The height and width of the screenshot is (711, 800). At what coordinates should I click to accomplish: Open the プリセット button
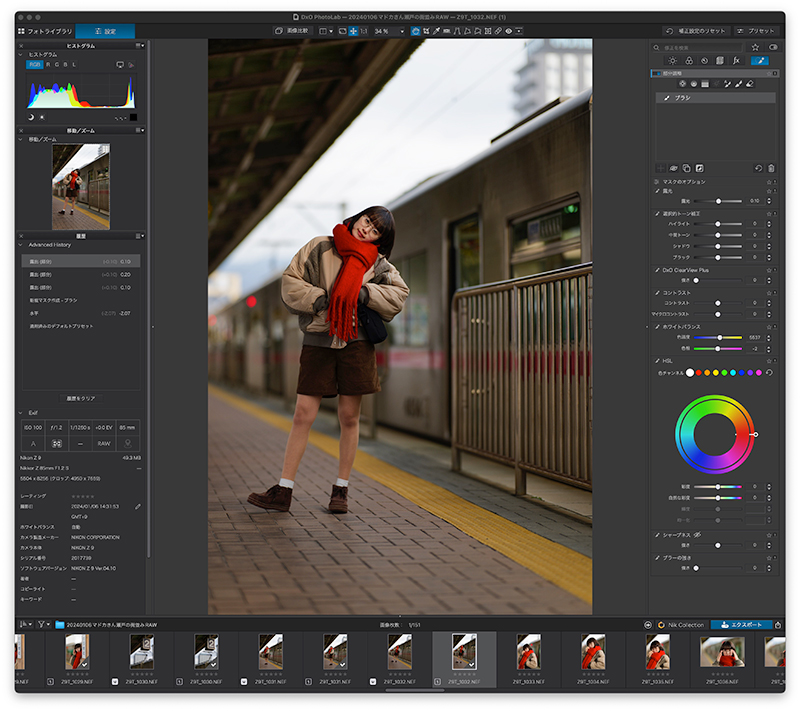(756, 31)
